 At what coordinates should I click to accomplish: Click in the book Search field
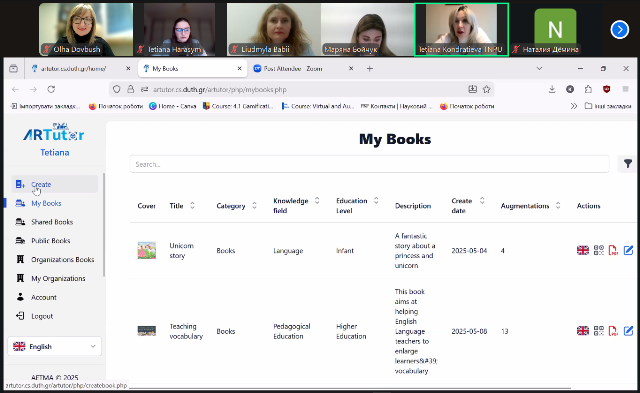click(x=369, y=164)
